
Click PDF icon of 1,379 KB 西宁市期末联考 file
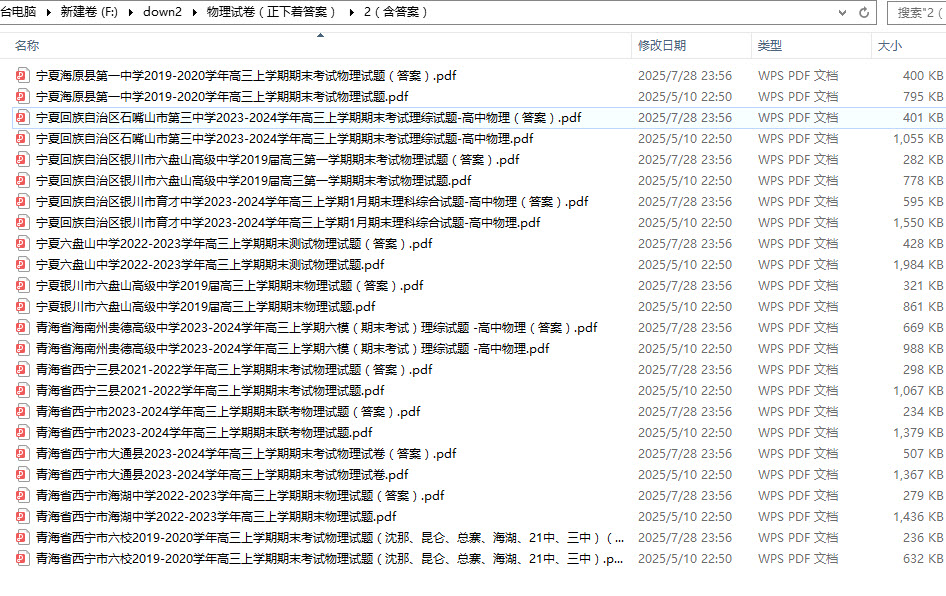(23, 433)
